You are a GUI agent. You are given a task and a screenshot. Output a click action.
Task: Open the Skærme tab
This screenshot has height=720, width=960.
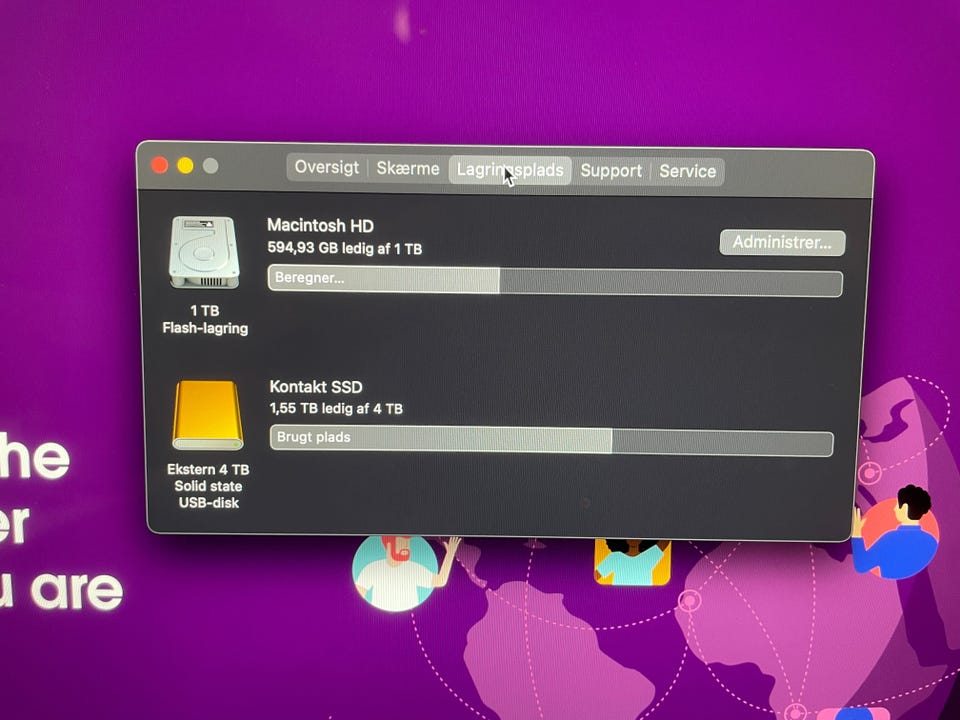(408, 168)
